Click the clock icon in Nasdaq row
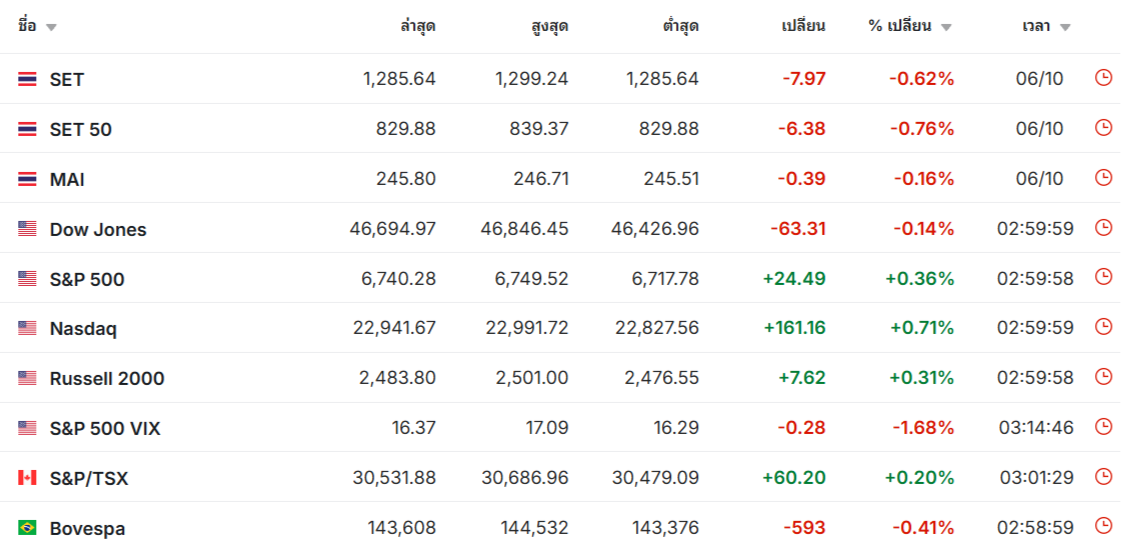 pyautogui.click(x=1103, y=327)
